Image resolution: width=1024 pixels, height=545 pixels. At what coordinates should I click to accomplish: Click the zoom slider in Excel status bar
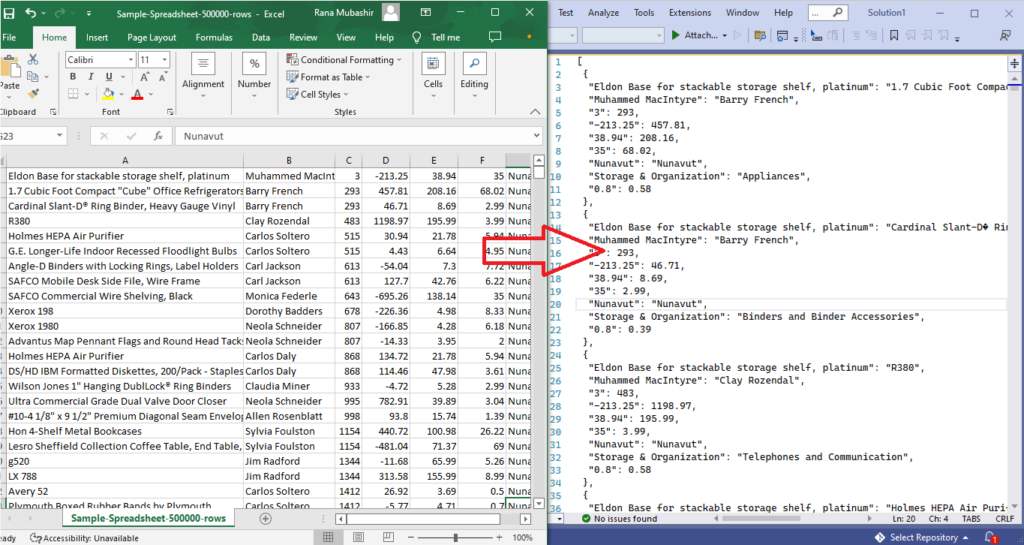[x=454, y=537]
